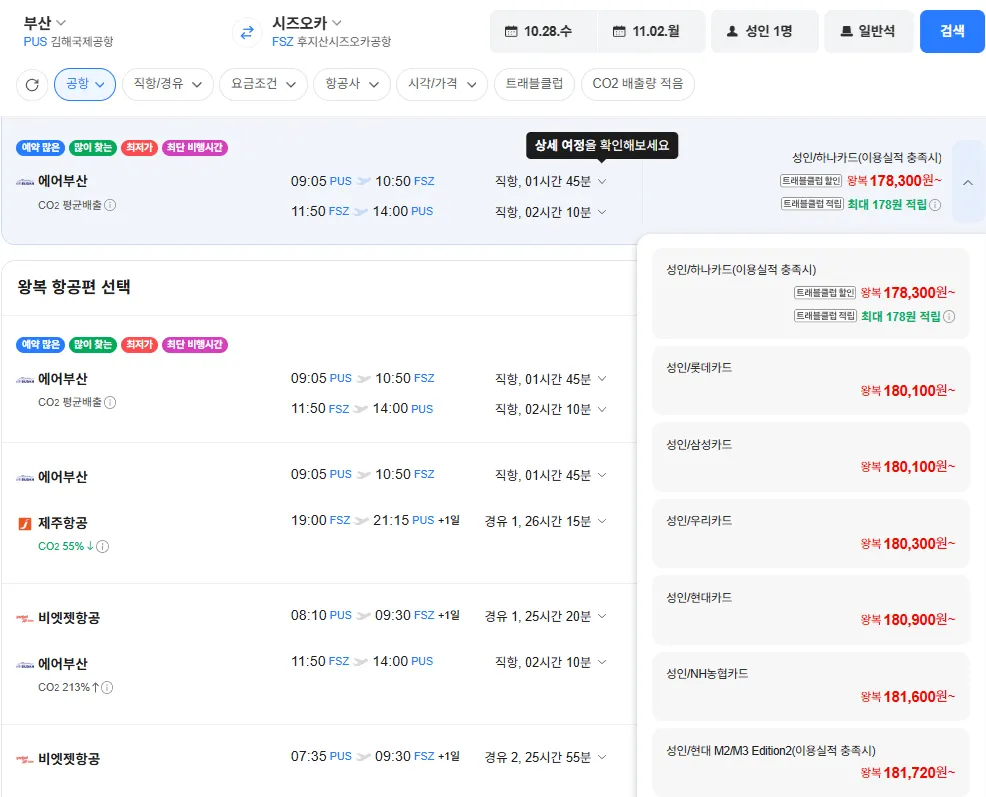Open departure date 10.28.수 picker

coord(544,31)
